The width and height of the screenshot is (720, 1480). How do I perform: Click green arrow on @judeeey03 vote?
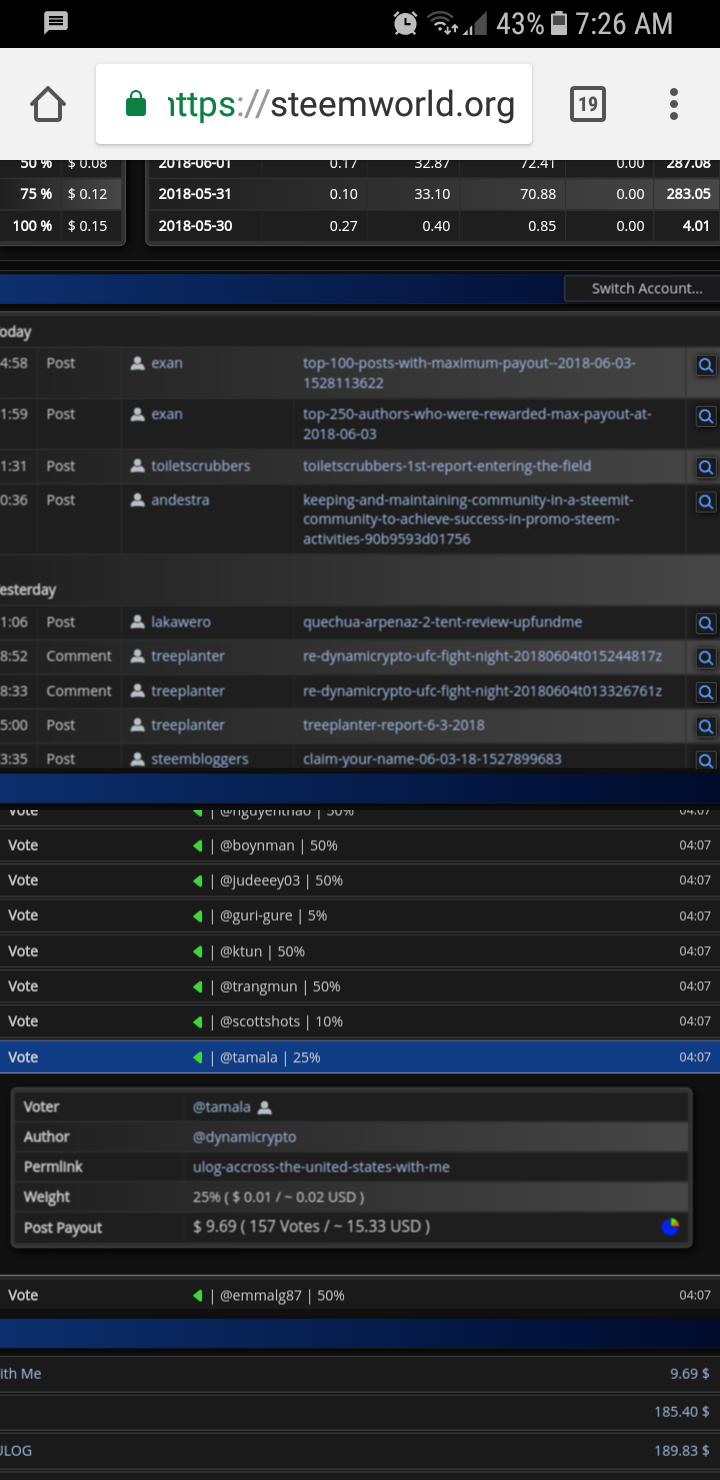(198, 881)
